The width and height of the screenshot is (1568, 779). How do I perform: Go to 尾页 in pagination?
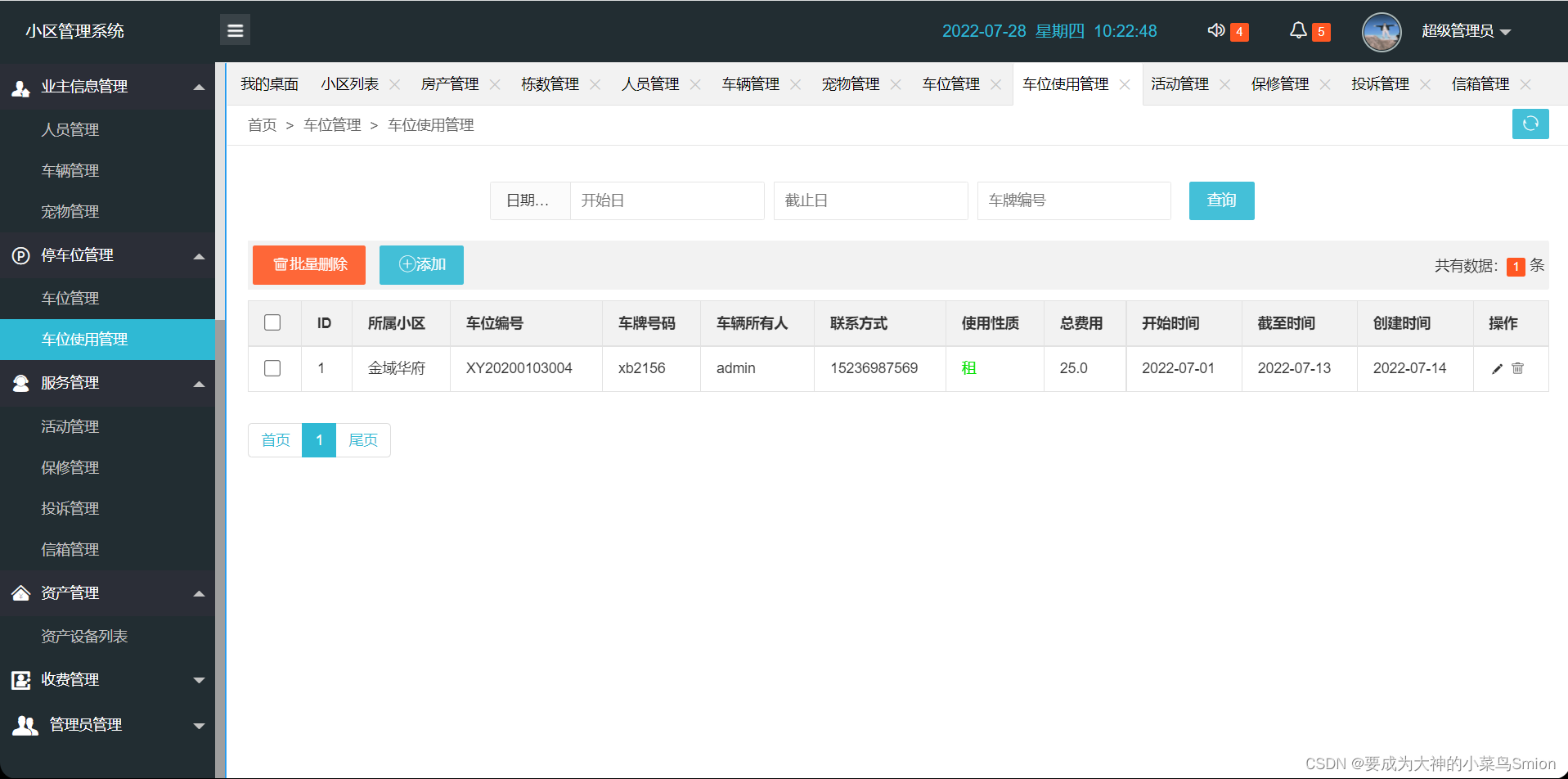[x=363, y=440]
